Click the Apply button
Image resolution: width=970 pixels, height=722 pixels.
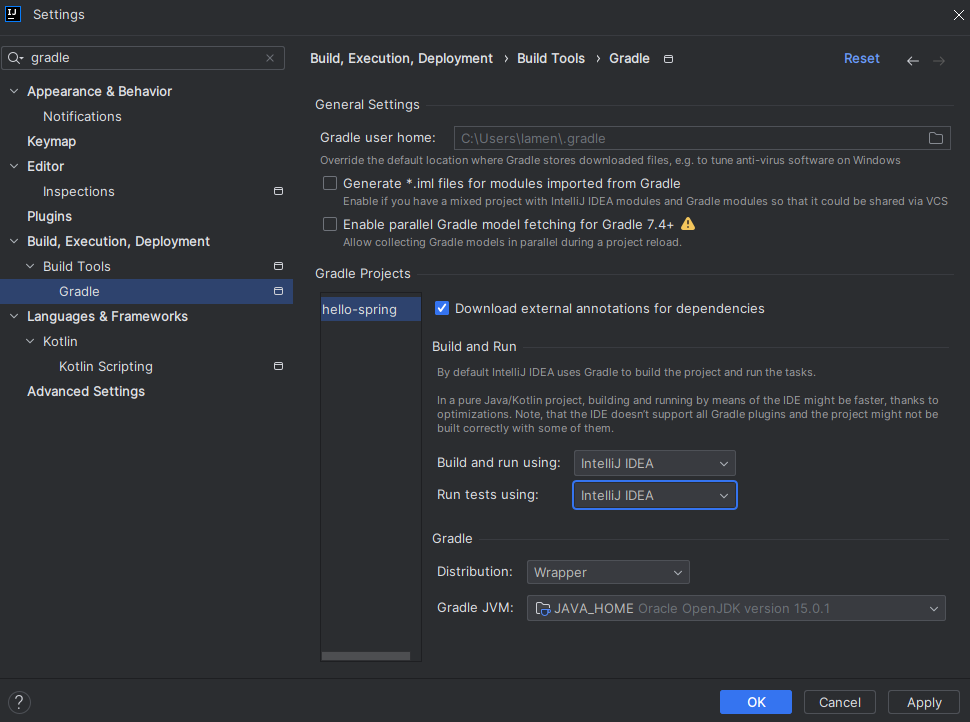(x=924, y=702)
